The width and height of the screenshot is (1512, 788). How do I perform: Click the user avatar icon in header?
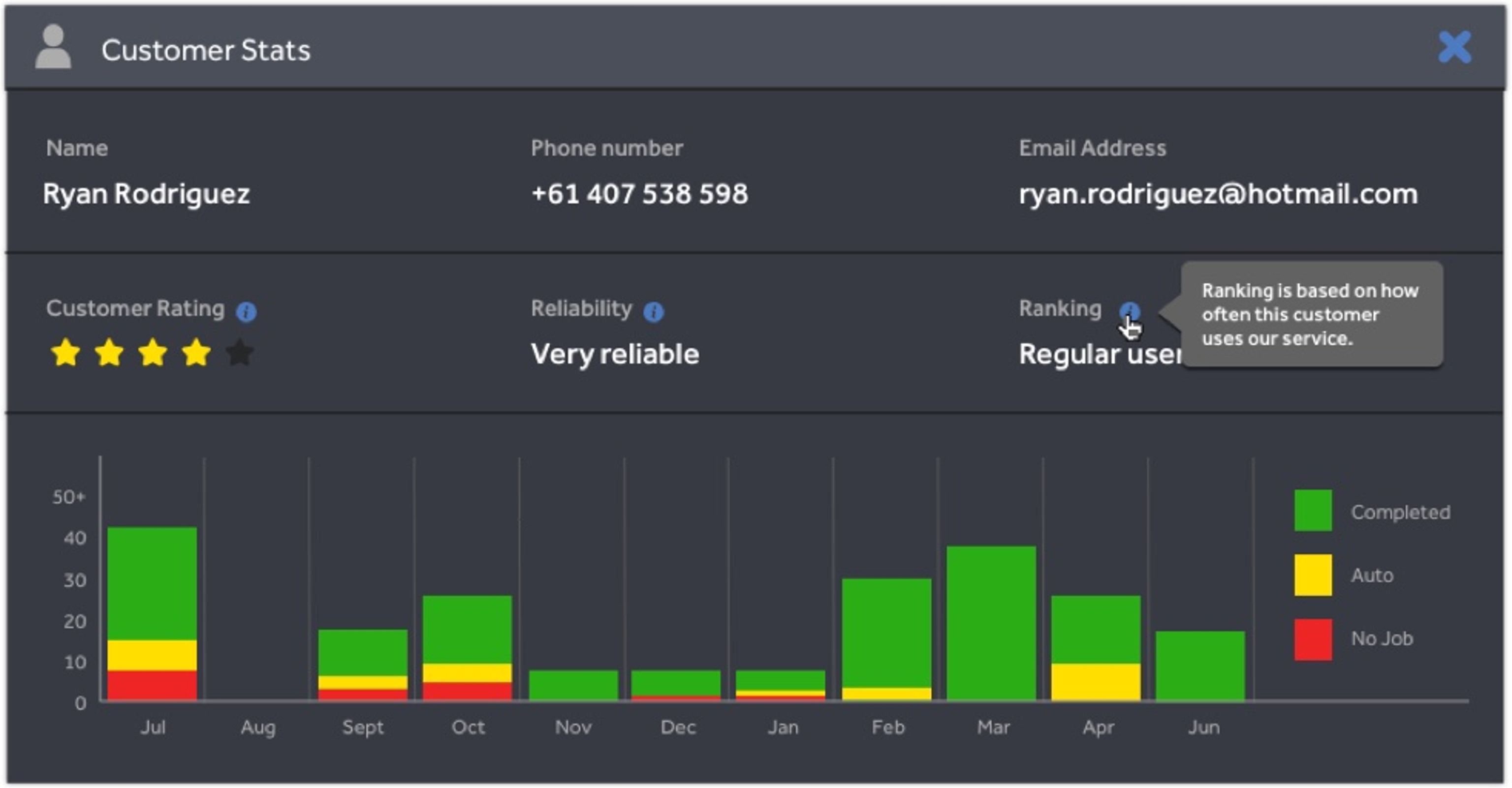tap(53, 46)
